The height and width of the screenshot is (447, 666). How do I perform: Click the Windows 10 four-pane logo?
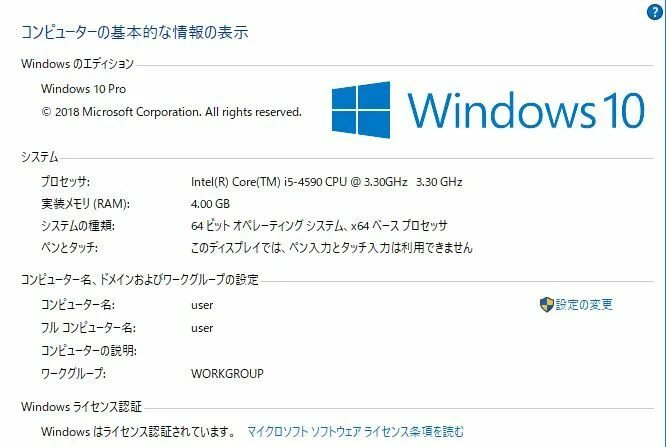click(x=361, y=110)
